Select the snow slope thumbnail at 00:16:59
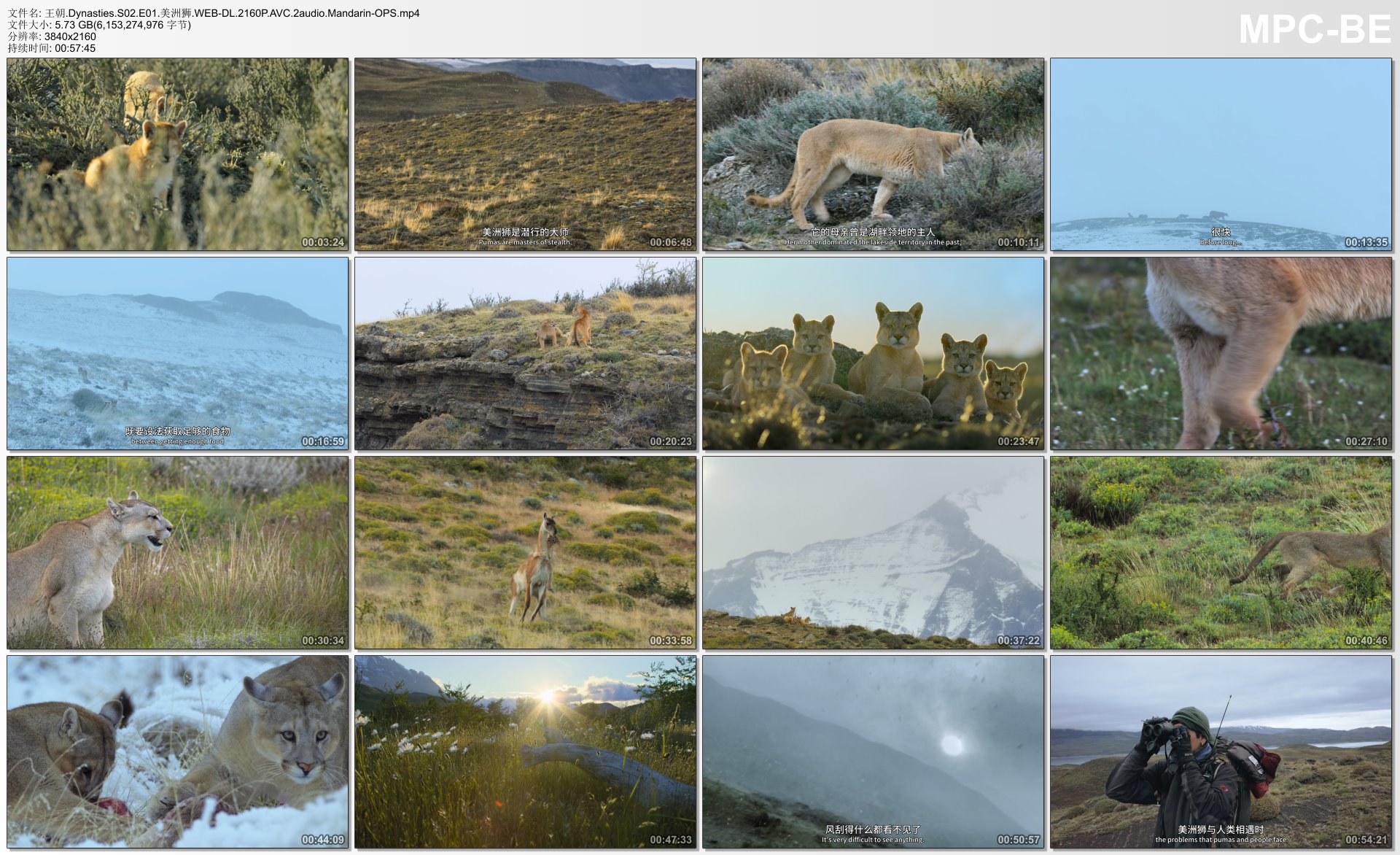The image size is (1400, 855). [177, 354]
